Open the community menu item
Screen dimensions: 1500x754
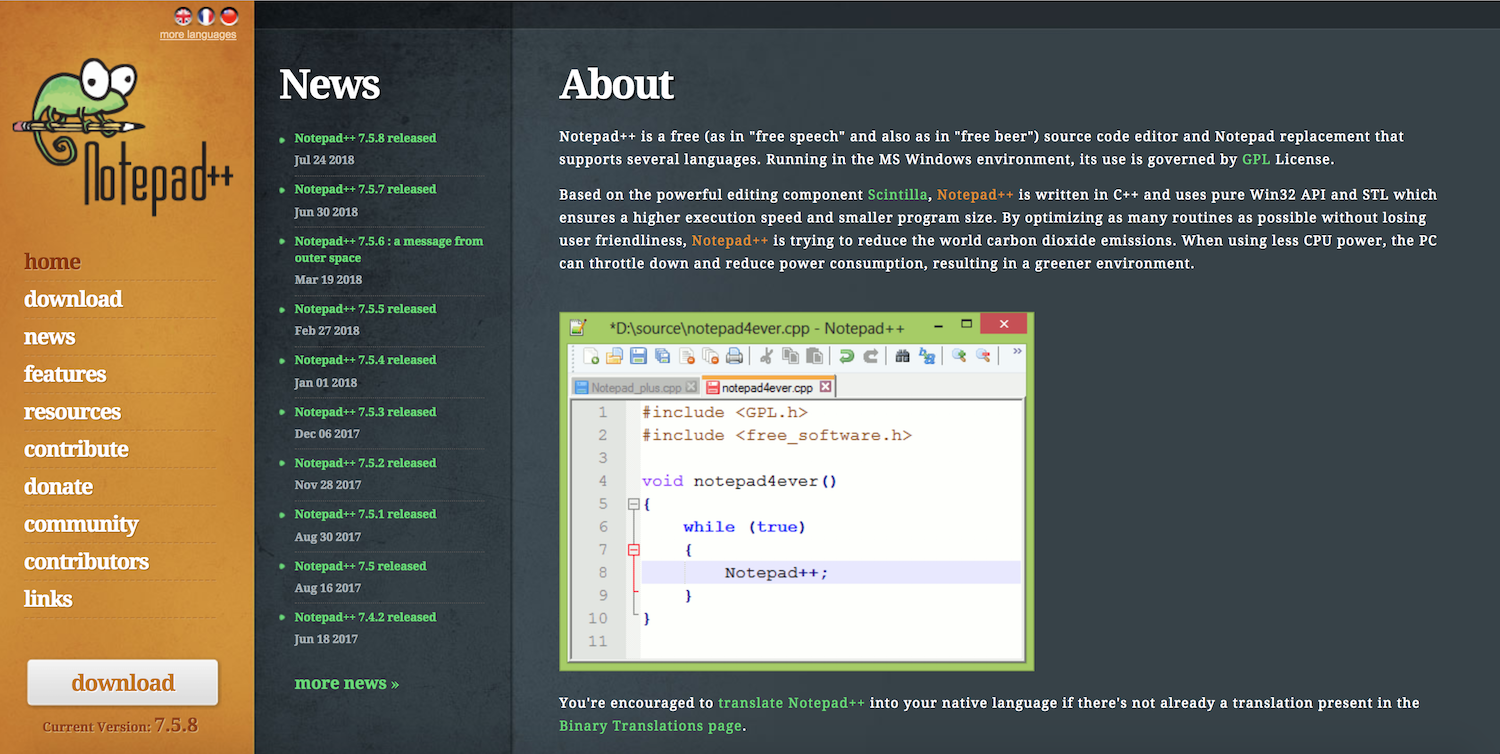[81, 524]
